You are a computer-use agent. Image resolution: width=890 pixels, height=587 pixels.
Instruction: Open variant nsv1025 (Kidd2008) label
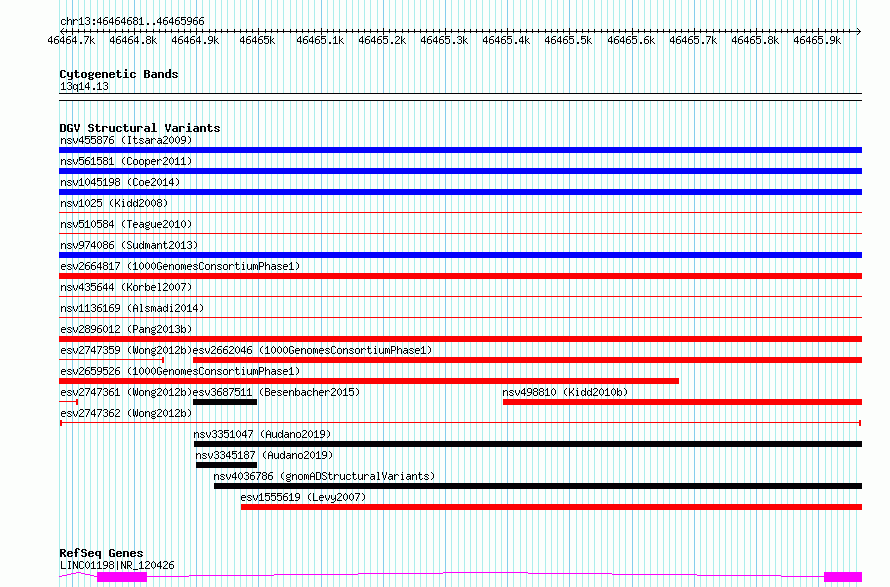[114, 203]
